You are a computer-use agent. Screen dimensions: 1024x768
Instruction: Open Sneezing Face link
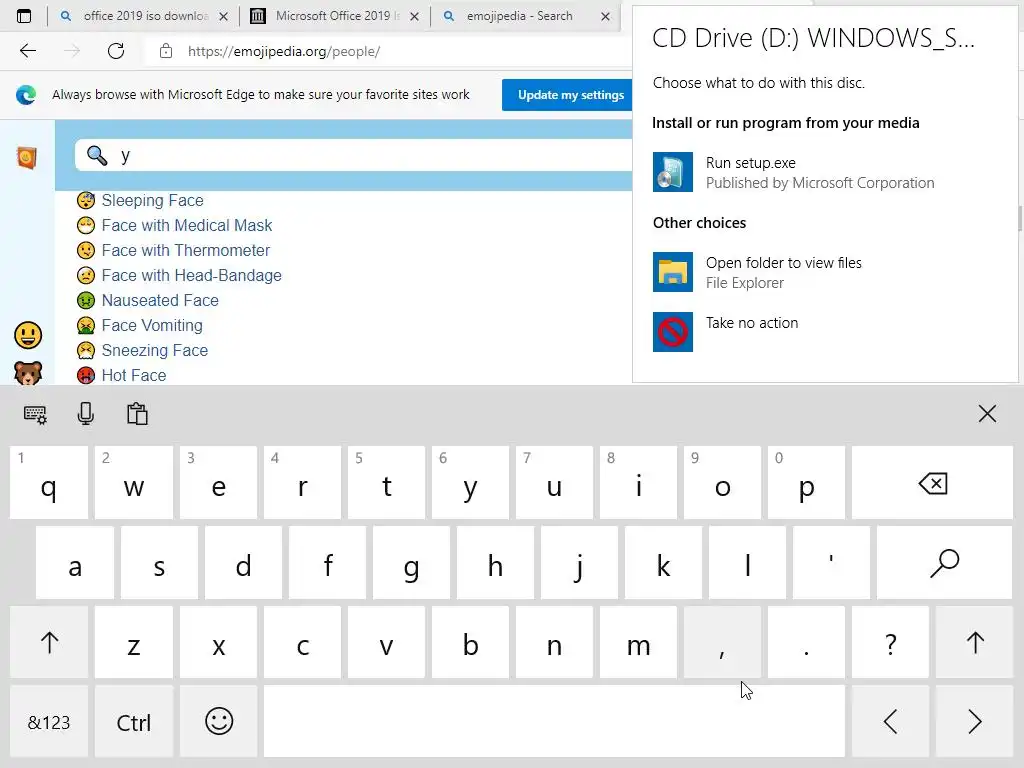click(x=155, y=350)
